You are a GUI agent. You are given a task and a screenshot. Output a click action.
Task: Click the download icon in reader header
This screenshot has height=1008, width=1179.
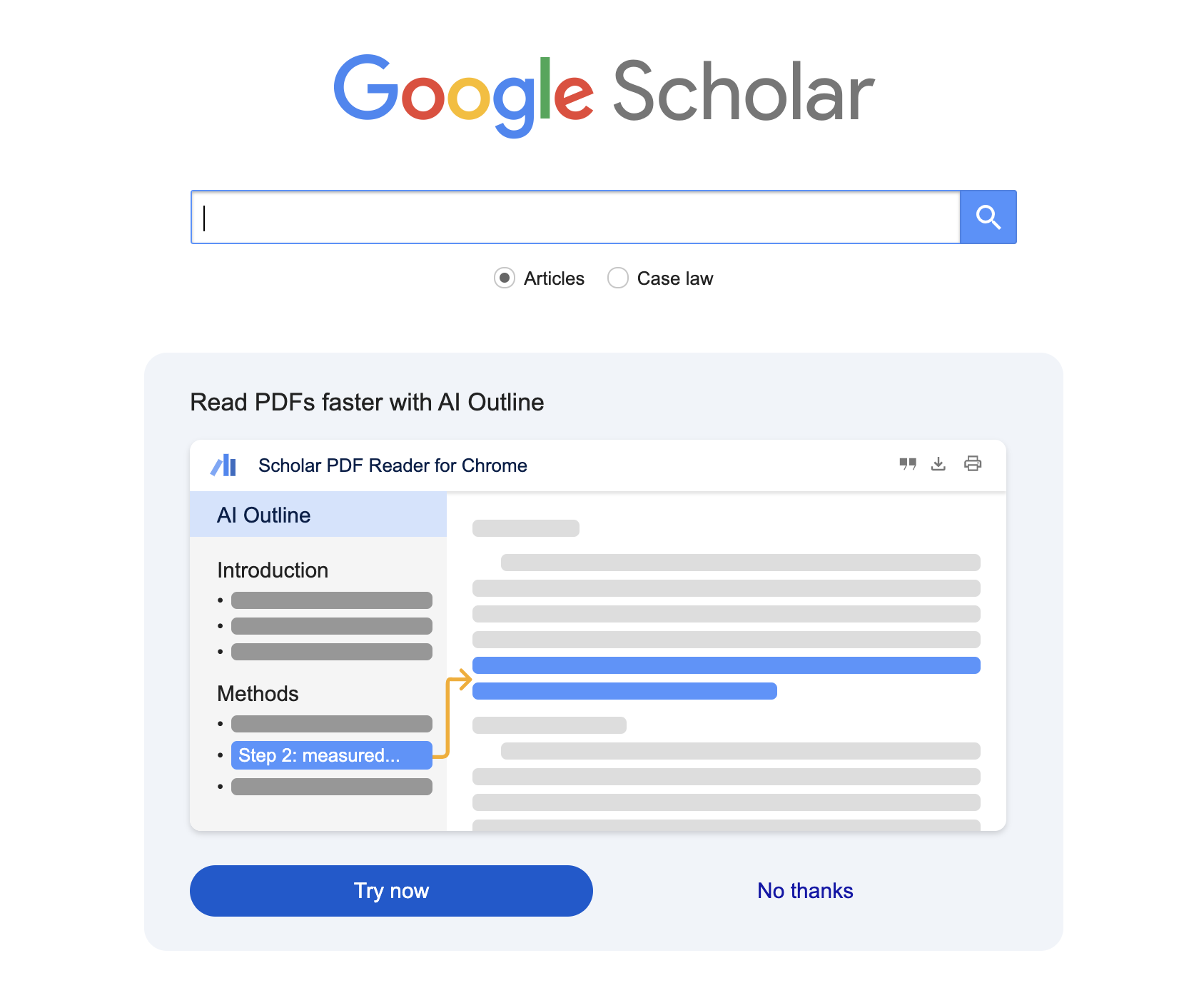pyautogui.click(x=938, y=464)
